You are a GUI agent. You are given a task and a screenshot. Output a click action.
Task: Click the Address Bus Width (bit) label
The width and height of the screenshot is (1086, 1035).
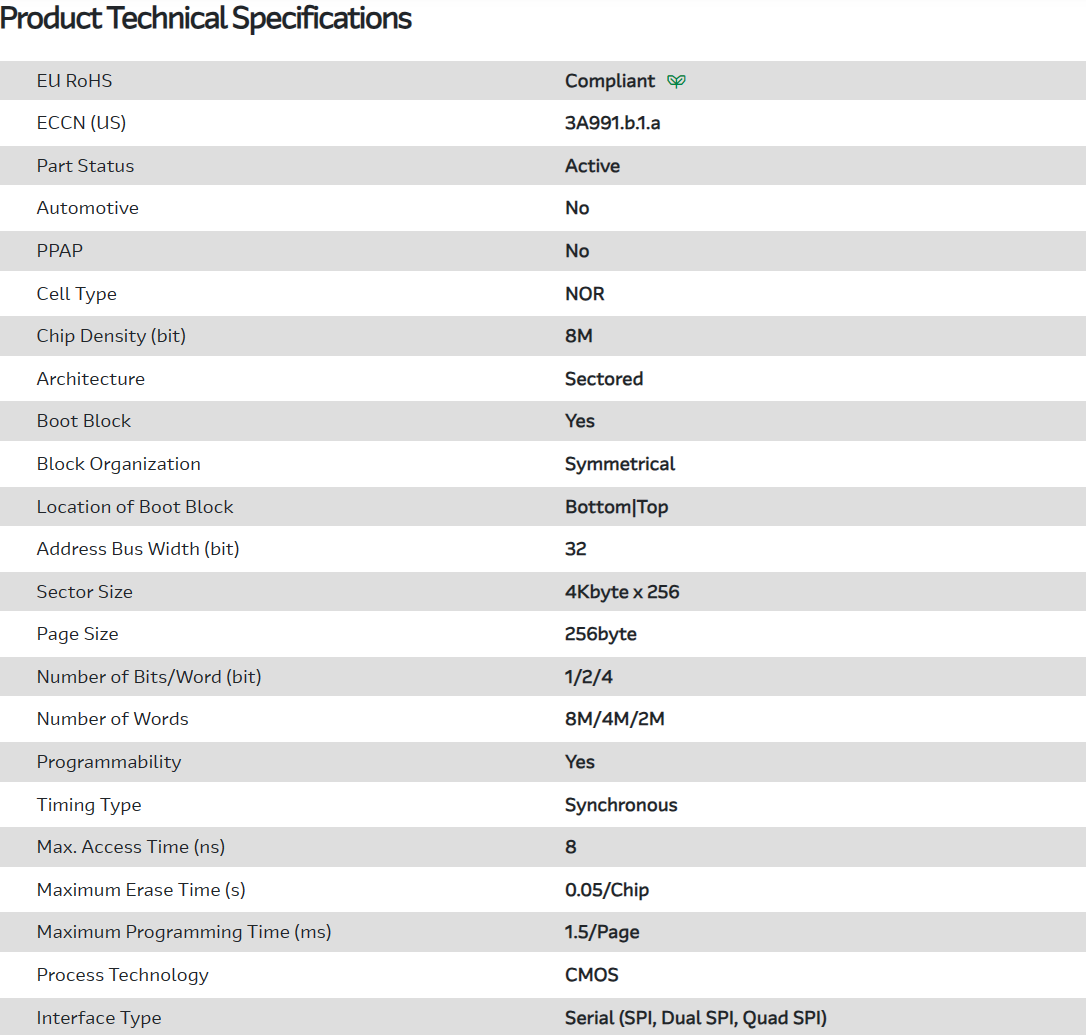click(x=138, y=549)
